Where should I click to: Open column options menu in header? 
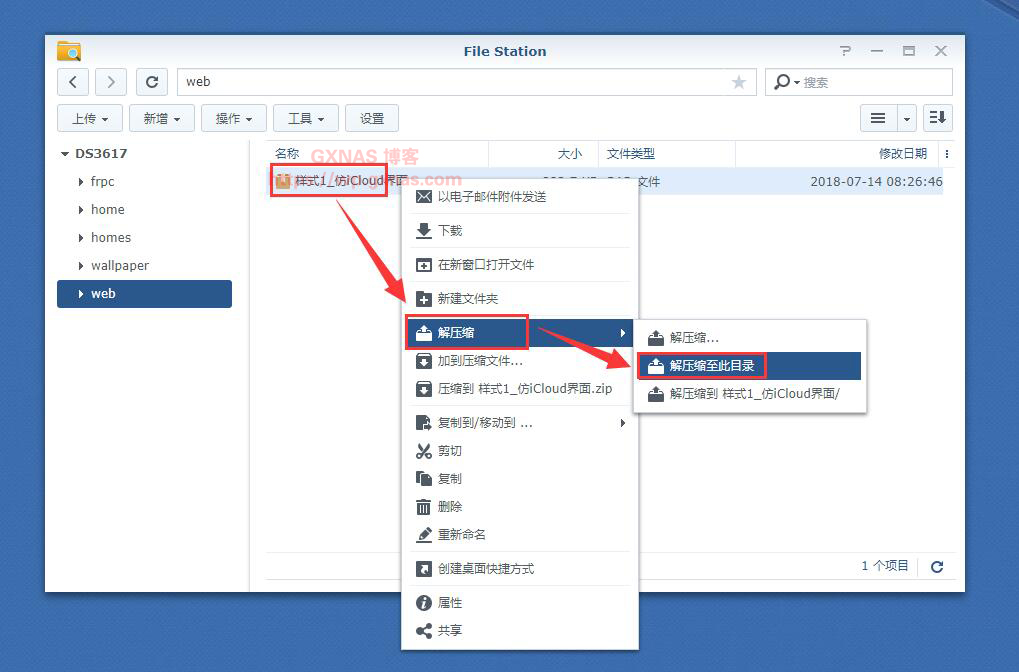(x=947, y=154)
